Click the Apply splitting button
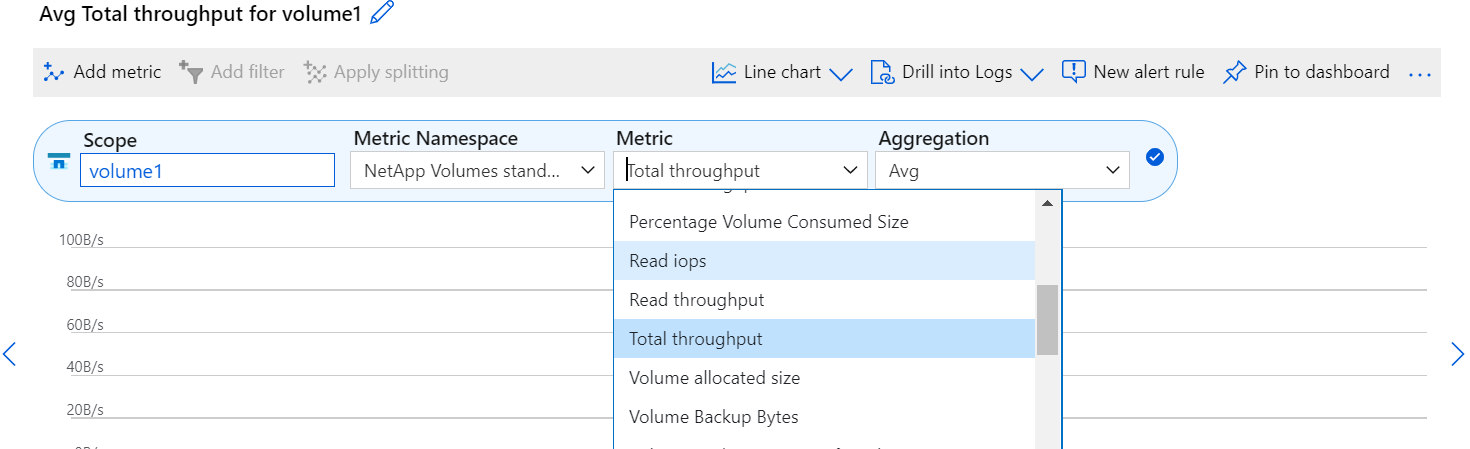This screenshot has height=449, width=1470. [376, 72]
